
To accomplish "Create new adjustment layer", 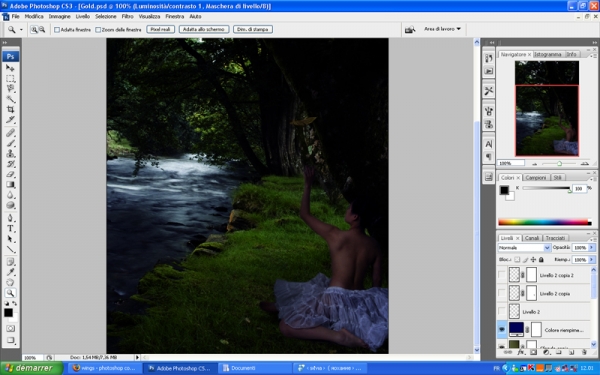I will pos(546,352).
